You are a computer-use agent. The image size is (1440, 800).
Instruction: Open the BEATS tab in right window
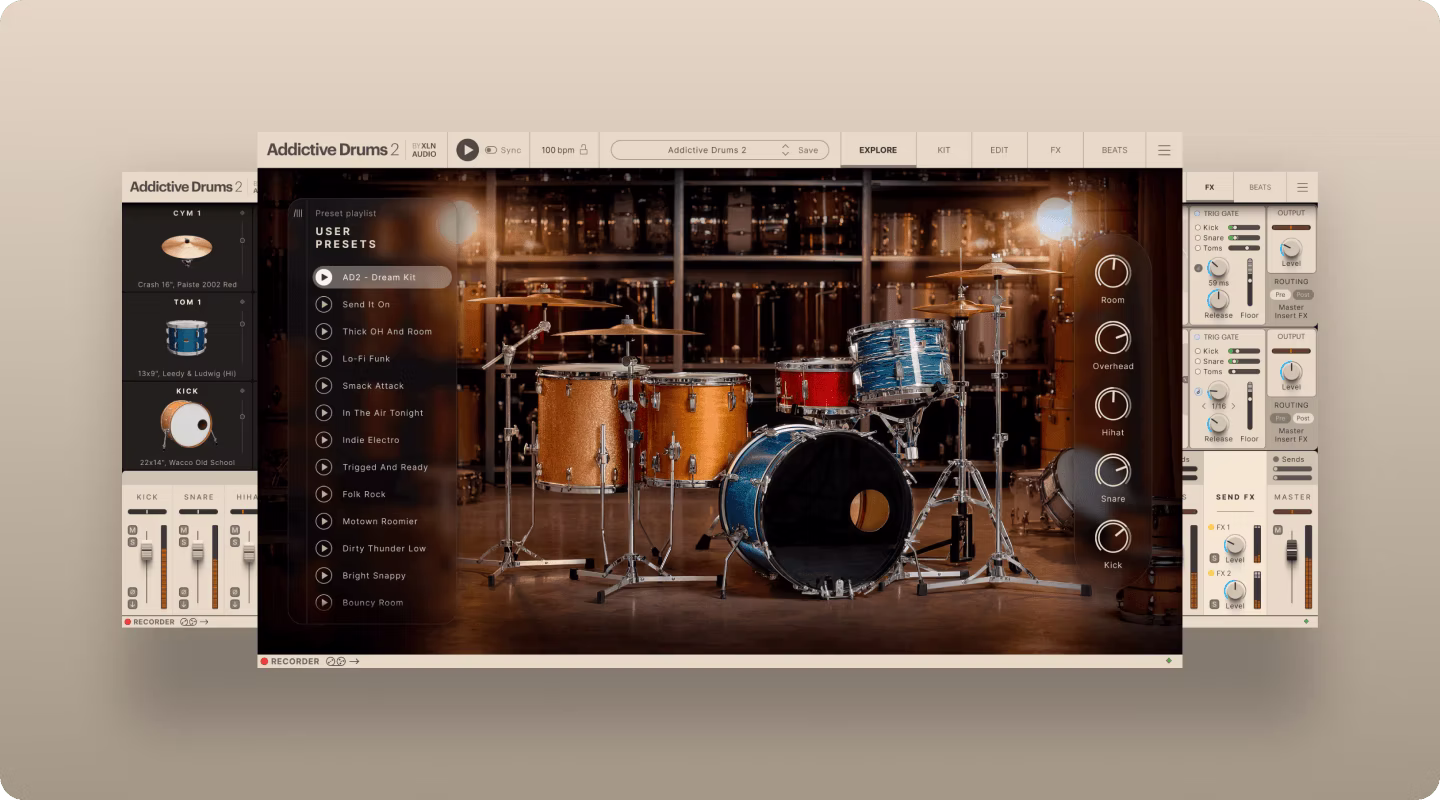click(1260, 187)
